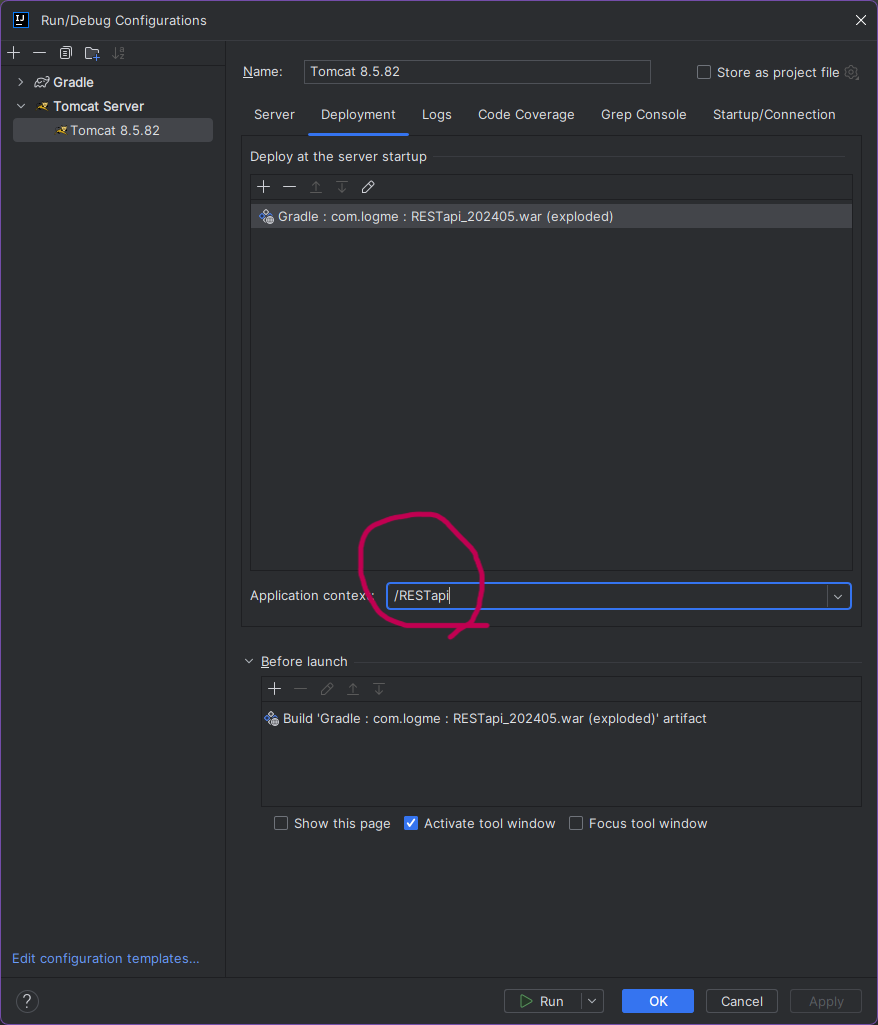Open the Application context dropdown arrow

838,596
